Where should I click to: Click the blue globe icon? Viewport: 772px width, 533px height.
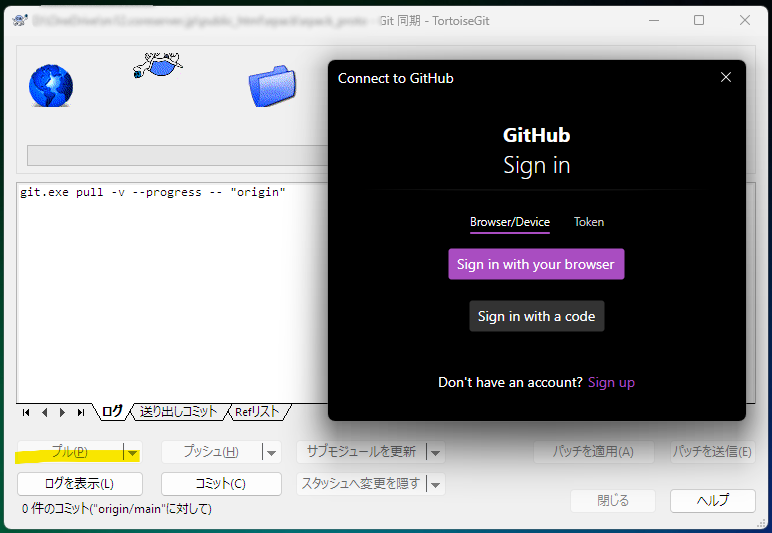pos(51,86)
